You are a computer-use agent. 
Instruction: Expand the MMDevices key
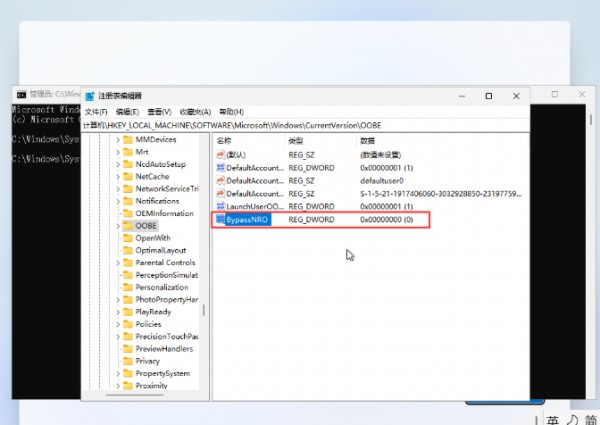tap(118, 140)
